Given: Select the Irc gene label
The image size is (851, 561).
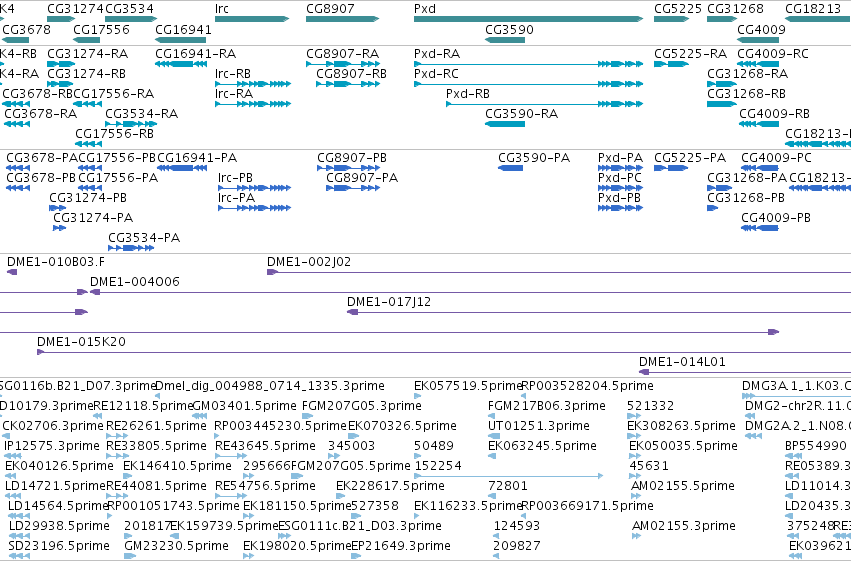Looking at the screenshot, I should pos(222,9).
